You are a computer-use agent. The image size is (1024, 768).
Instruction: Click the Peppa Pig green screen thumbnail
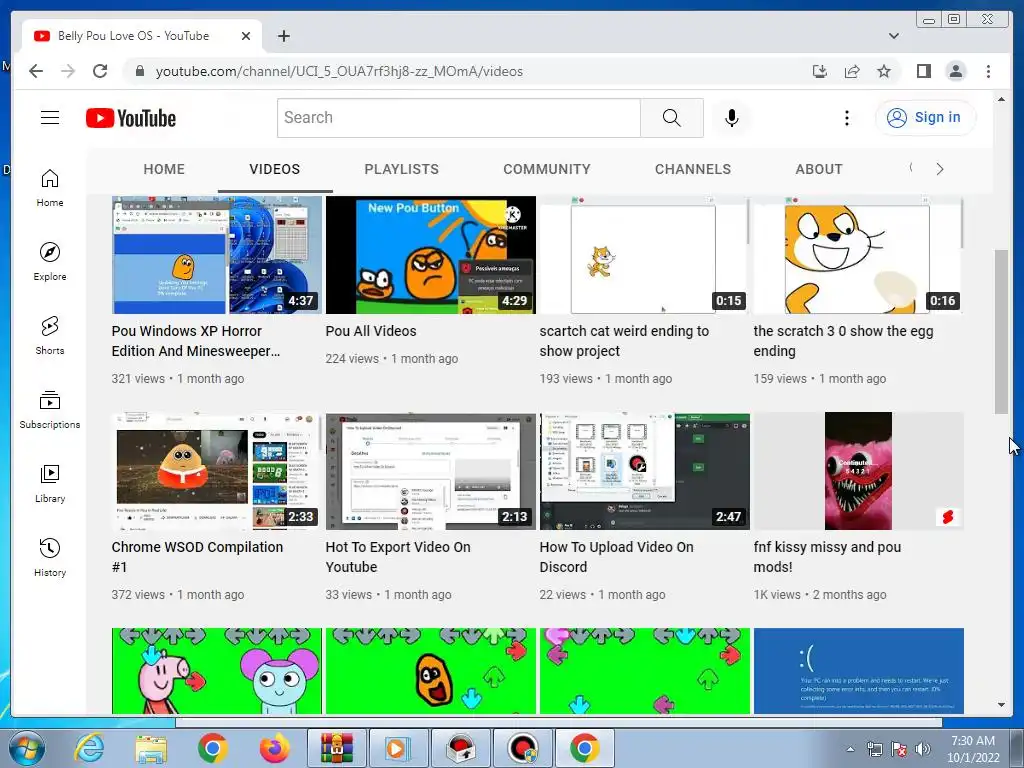tap(216, 671)
